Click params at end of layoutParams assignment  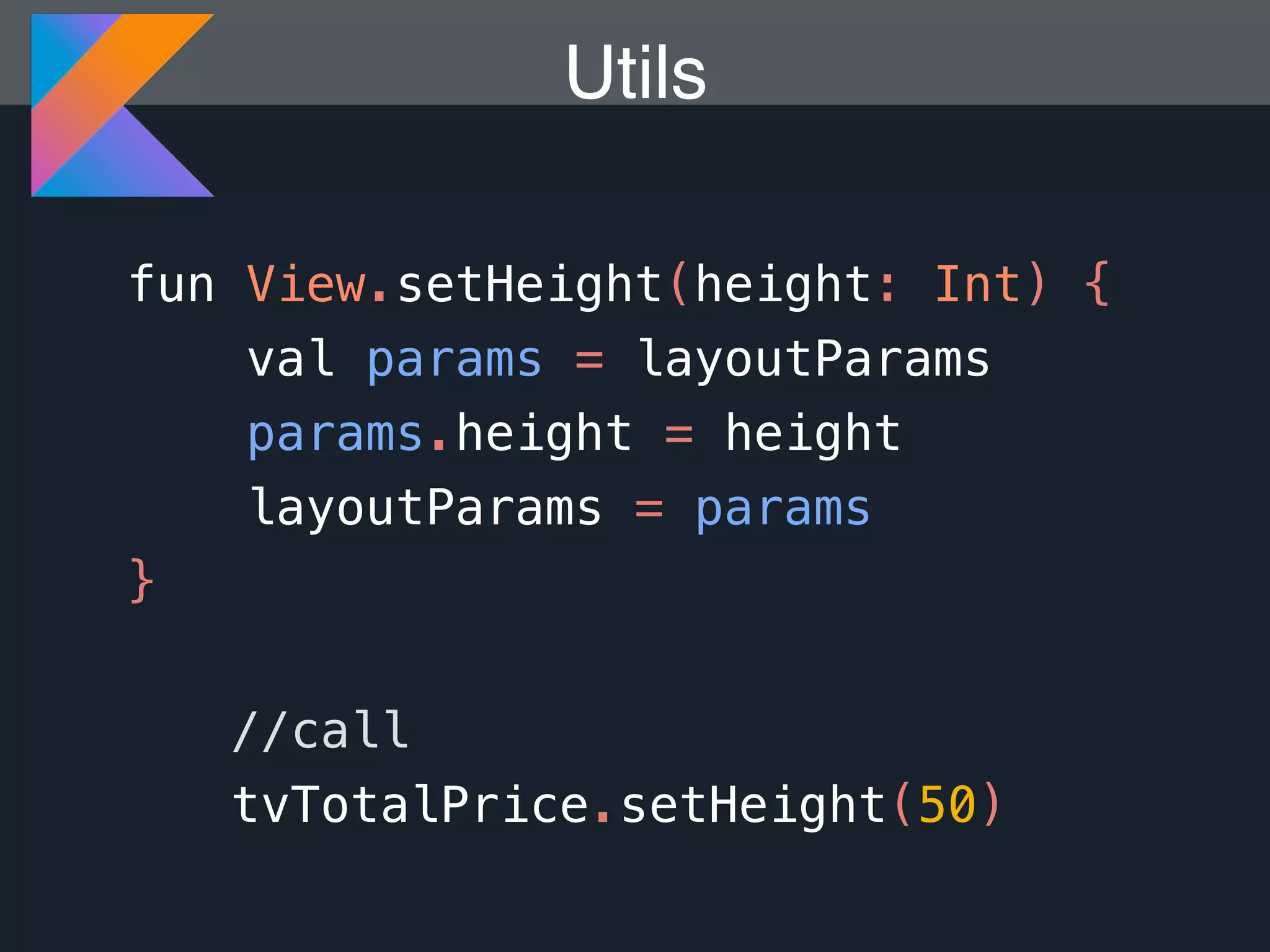783,509
